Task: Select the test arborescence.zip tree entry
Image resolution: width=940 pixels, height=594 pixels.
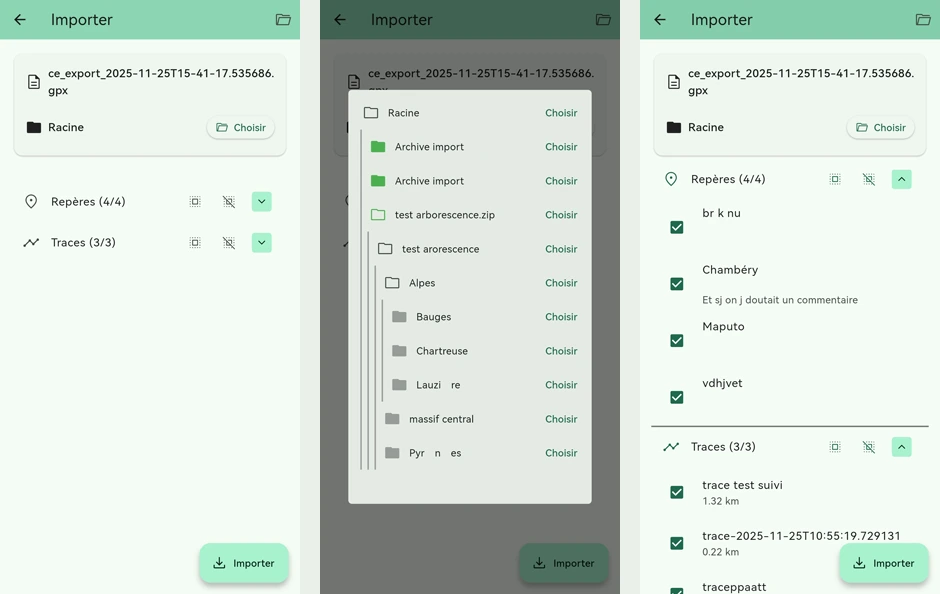Action: pyautogui.click(x=446, y=214)
